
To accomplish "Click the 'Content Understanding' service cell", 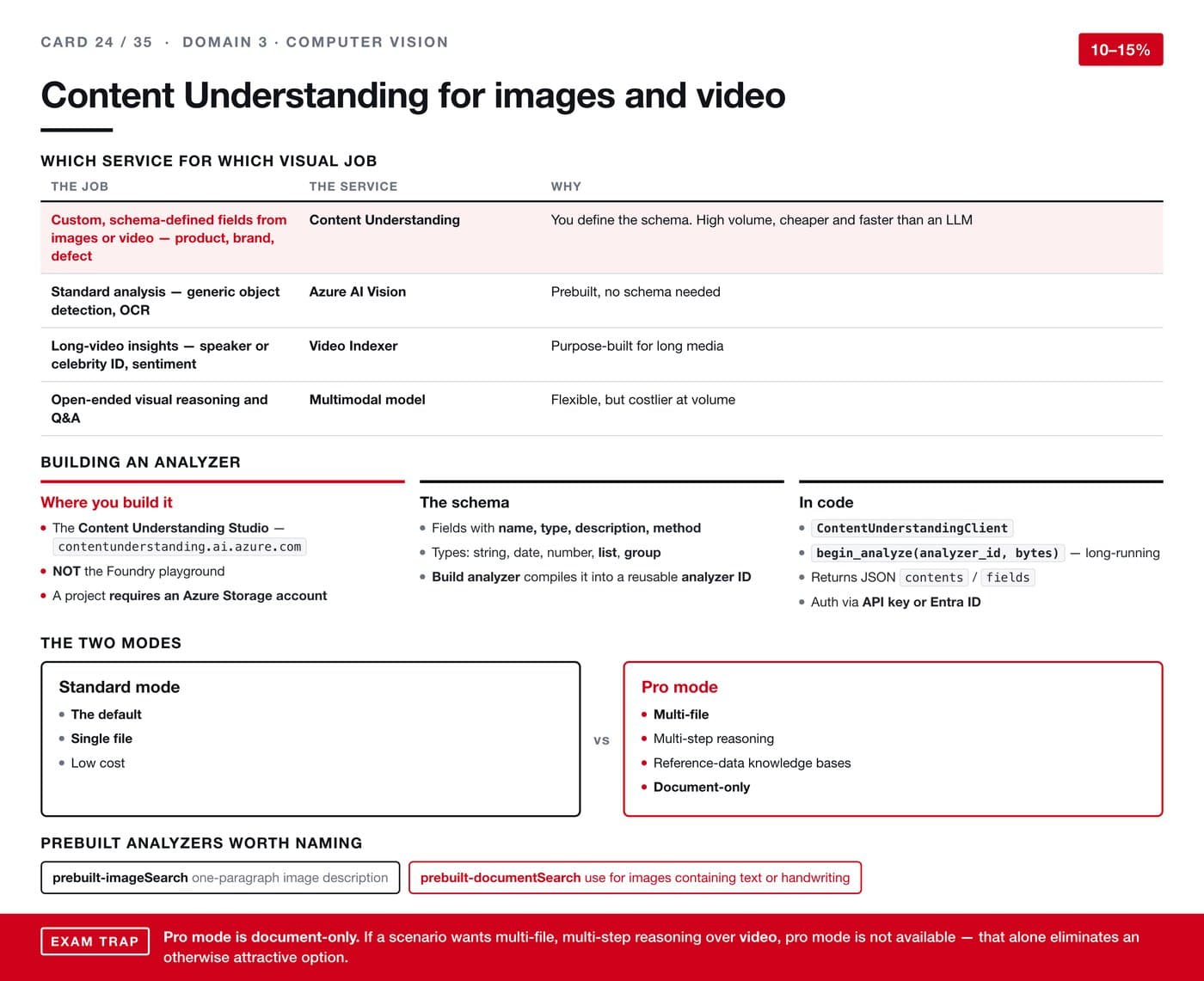I will tap(384, 220).
